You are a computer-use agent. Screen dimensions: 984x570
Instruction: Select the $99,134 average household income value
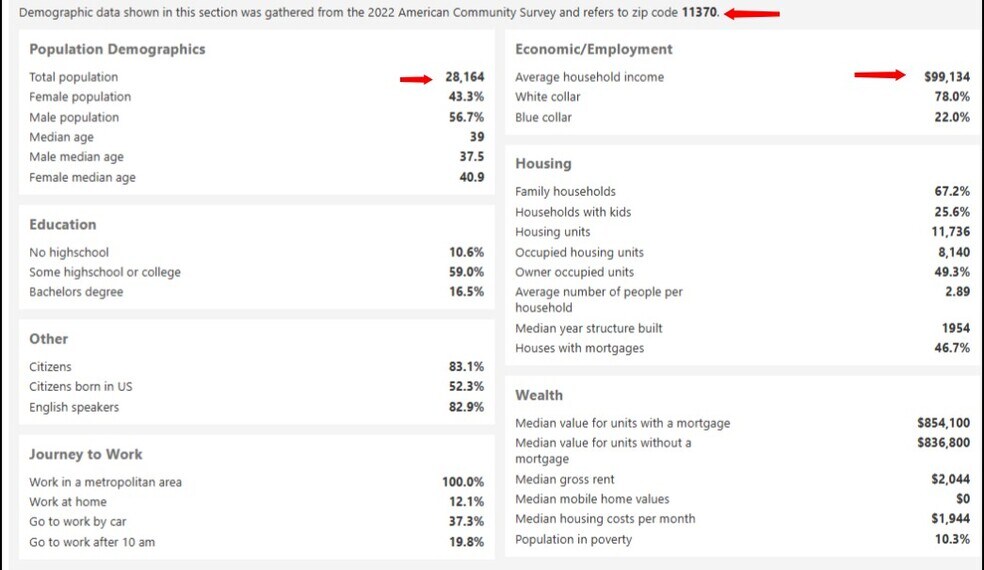click(947, 77)
